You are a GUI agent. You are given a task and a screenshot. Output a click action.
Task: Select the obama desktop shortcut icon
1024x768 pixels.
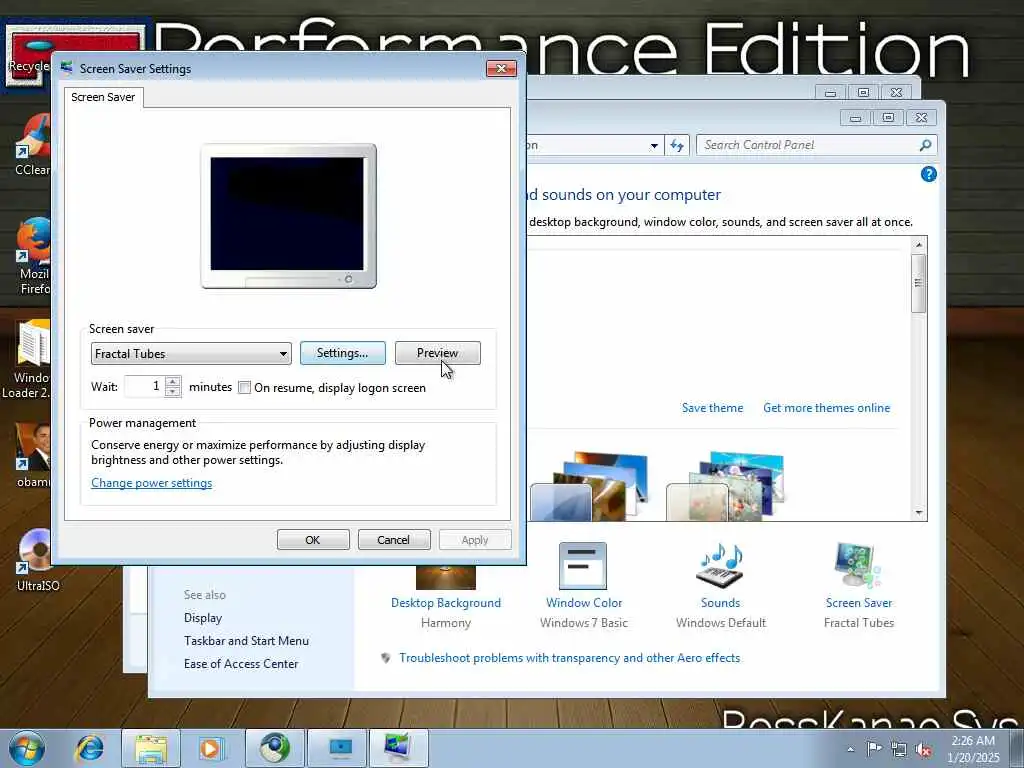33,456
